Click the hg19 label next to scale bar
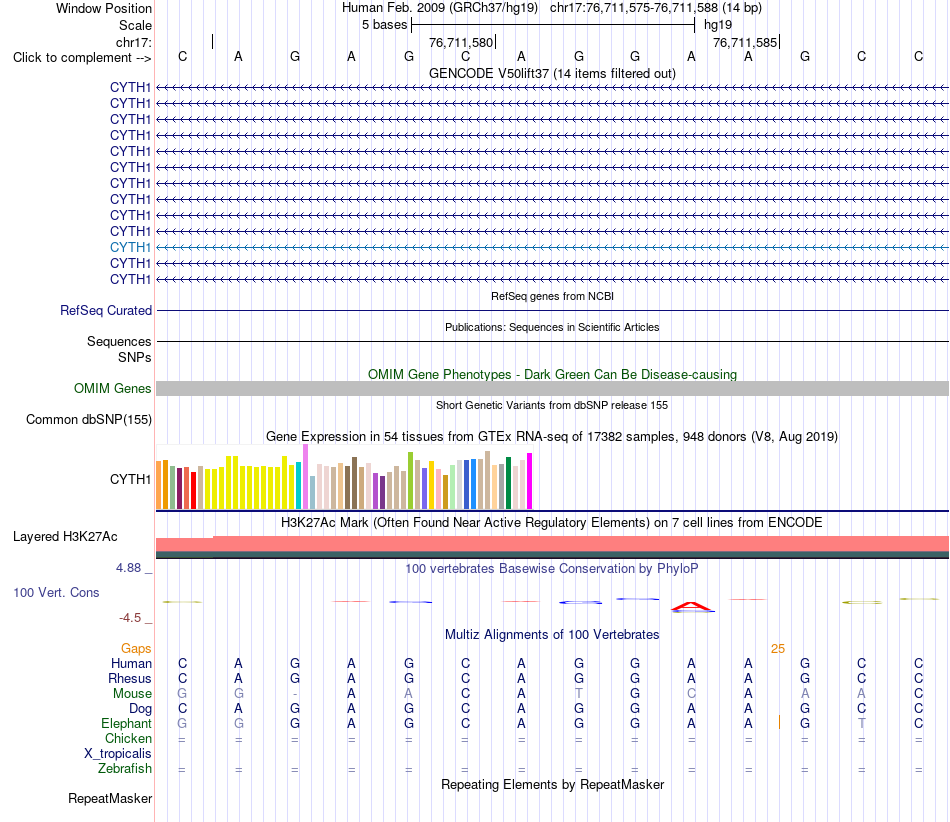The height and width of the screenshot is (822, 950). click(x=718, y=25)
